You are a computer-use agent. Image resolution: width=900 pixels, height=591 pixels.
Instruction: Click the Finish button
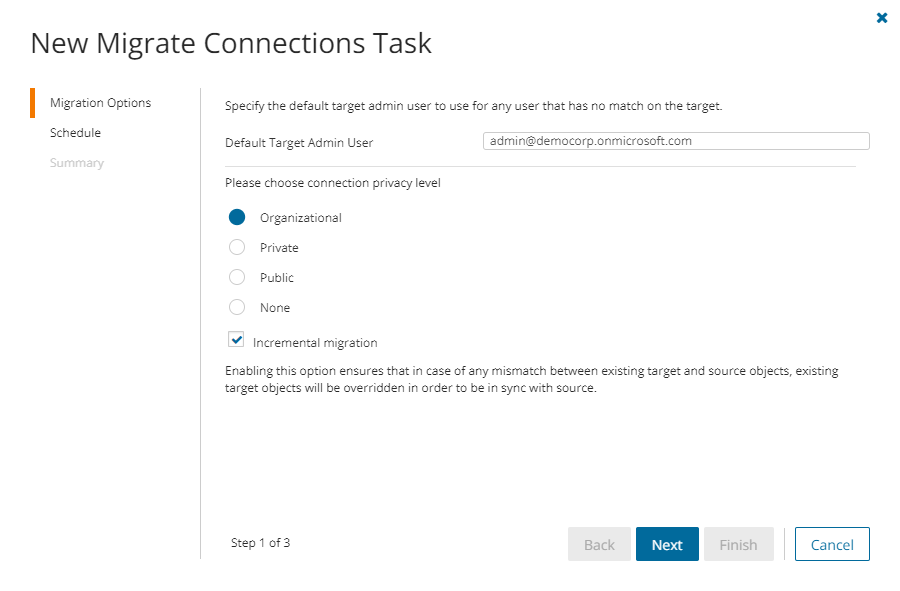tap(738, 545)
